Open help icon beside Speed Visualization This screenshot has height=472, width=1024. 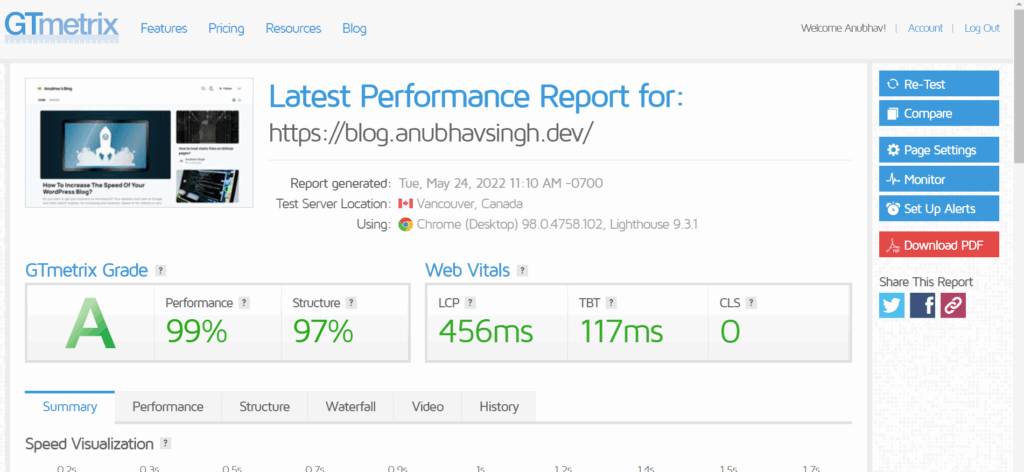pyautogui.click(x=165, y=443)
